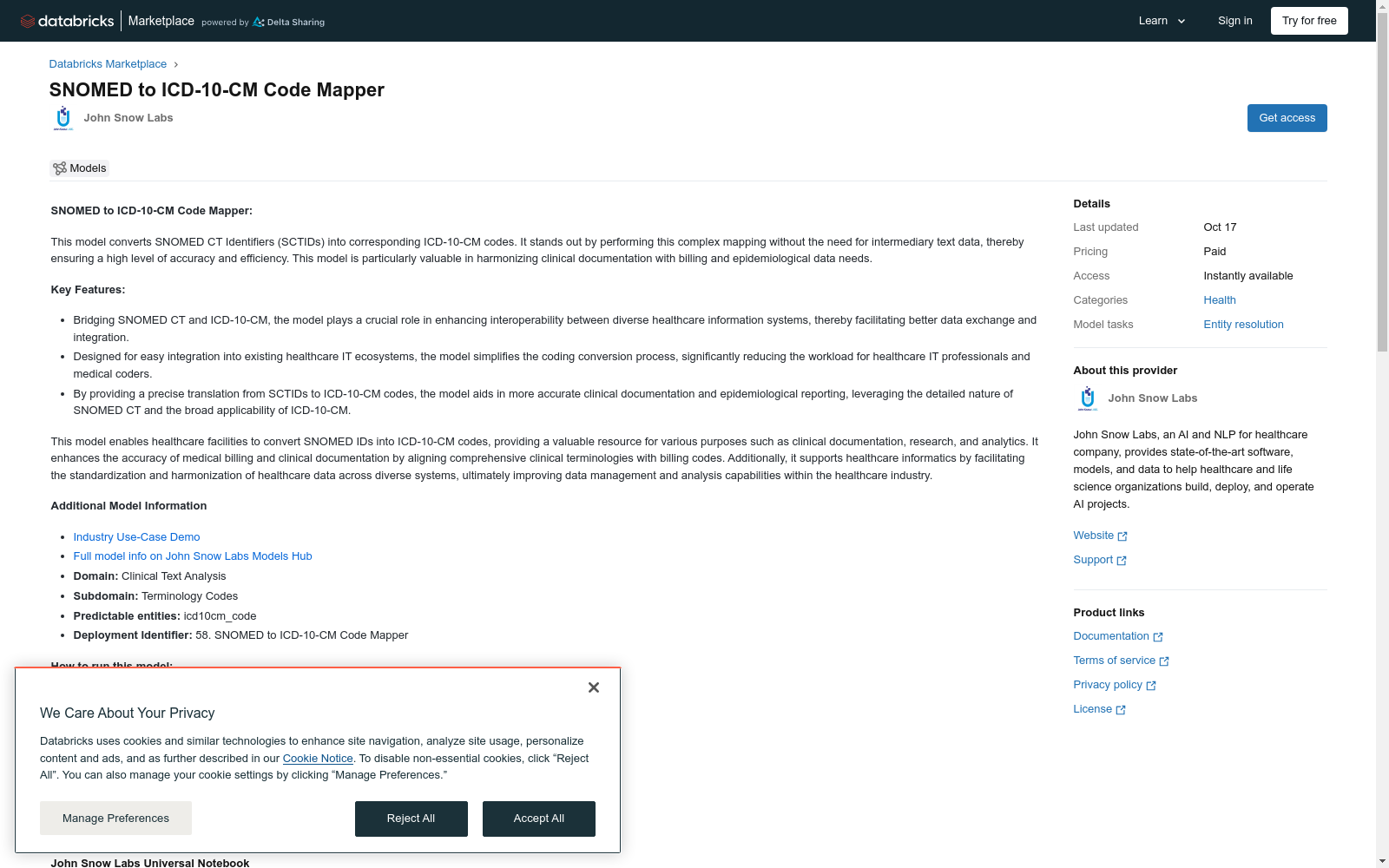Open John Snow Labs provider name under title
Image resolution: width=1389 pixels, height=868 pixels.
click(x=128, y=118)
